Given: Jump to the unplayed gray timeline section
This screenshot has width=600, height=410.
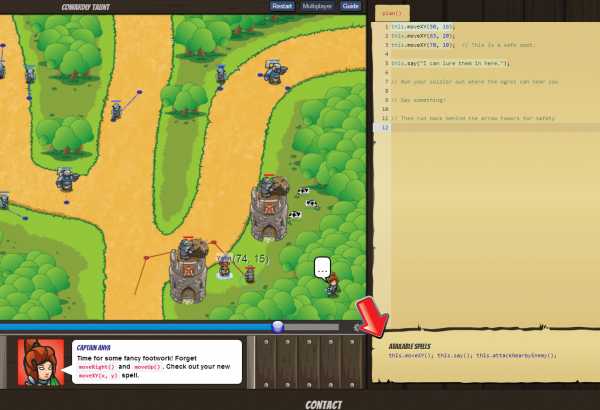Looking at the screenshot, I should (x=312, y=327).
